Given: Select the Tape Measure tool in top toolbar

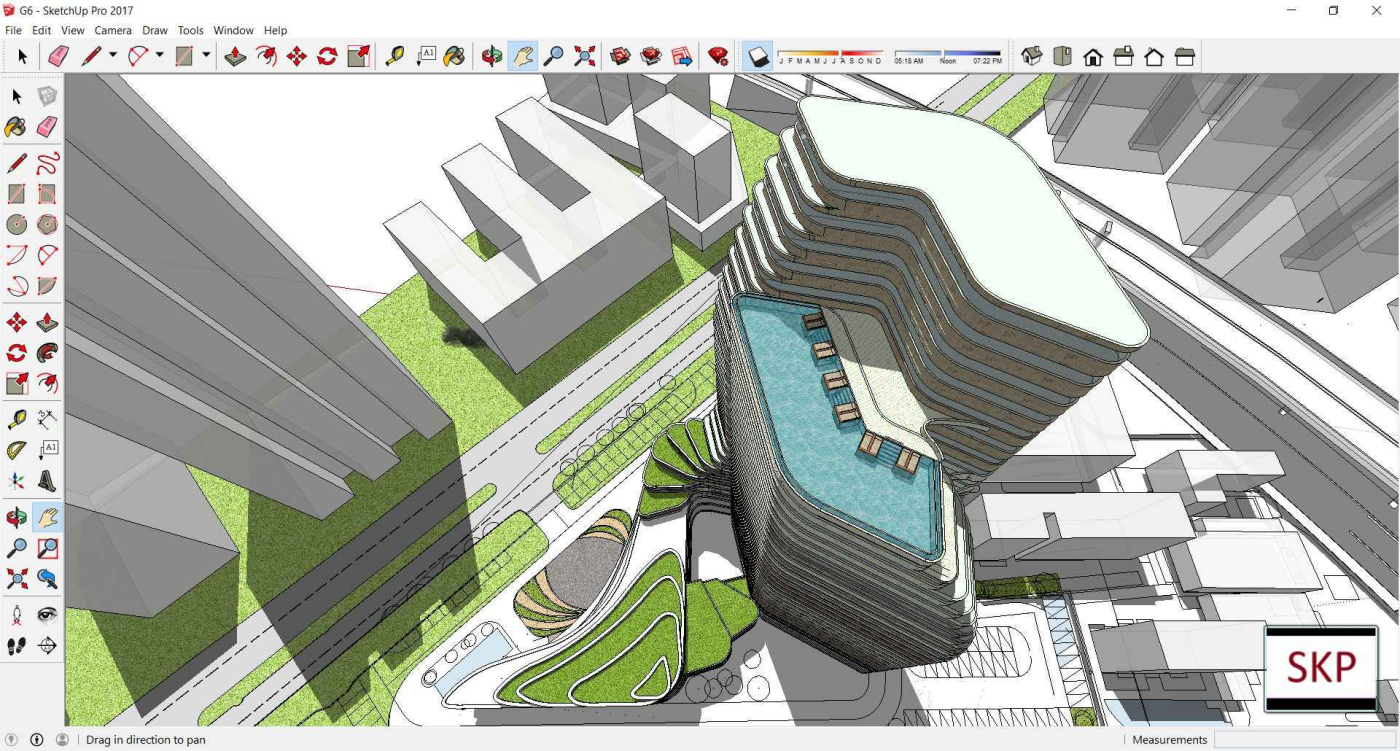Looking at the screenshot, I should 395,57.
